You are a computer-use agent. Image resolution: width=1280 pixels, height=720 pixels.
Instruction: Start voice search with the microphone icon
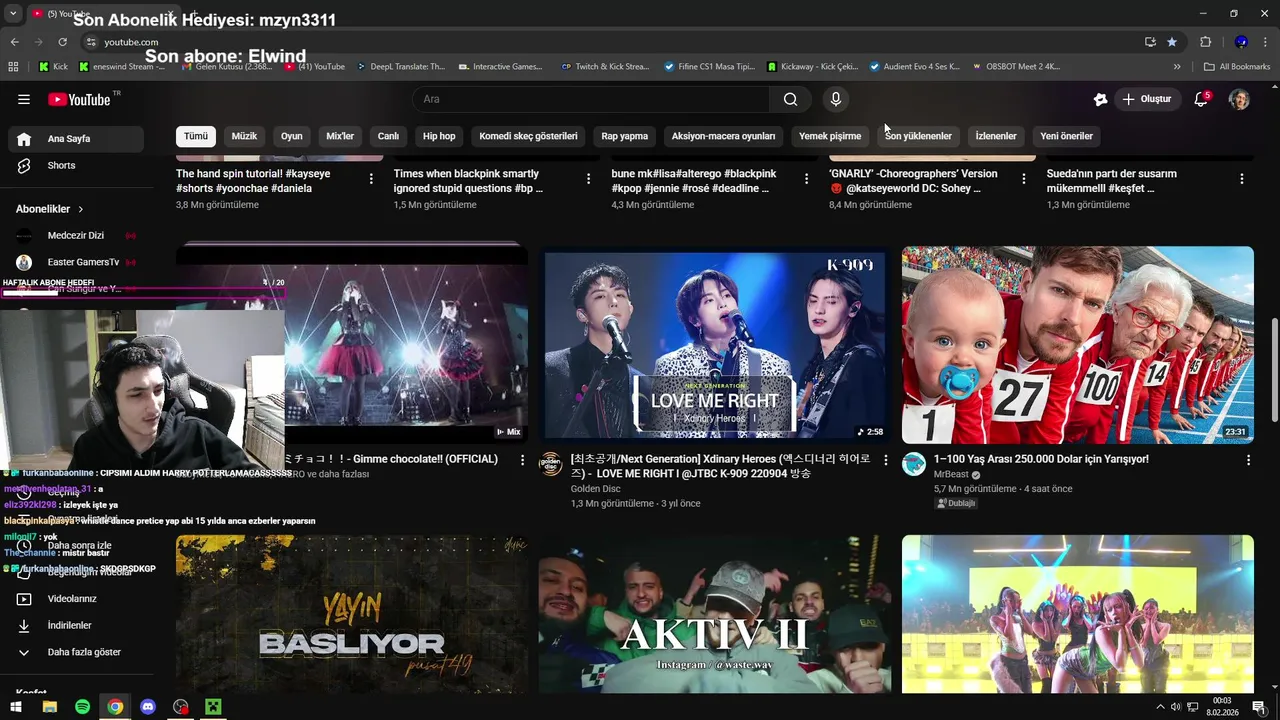click(x=836, y=99)
